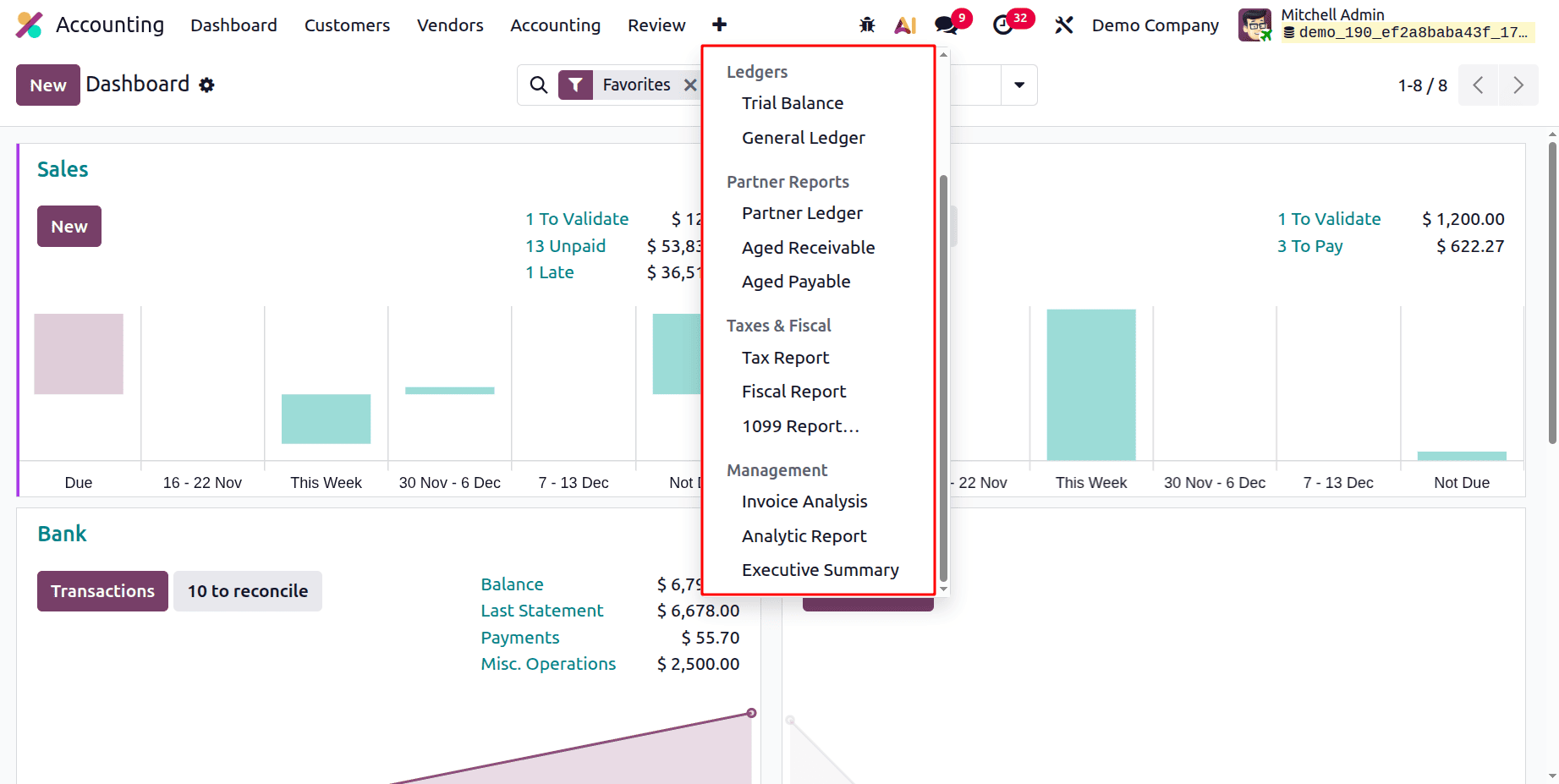Click the Accounting app logo icon
Screen dimensions: 1559x784
click(30, 25)
